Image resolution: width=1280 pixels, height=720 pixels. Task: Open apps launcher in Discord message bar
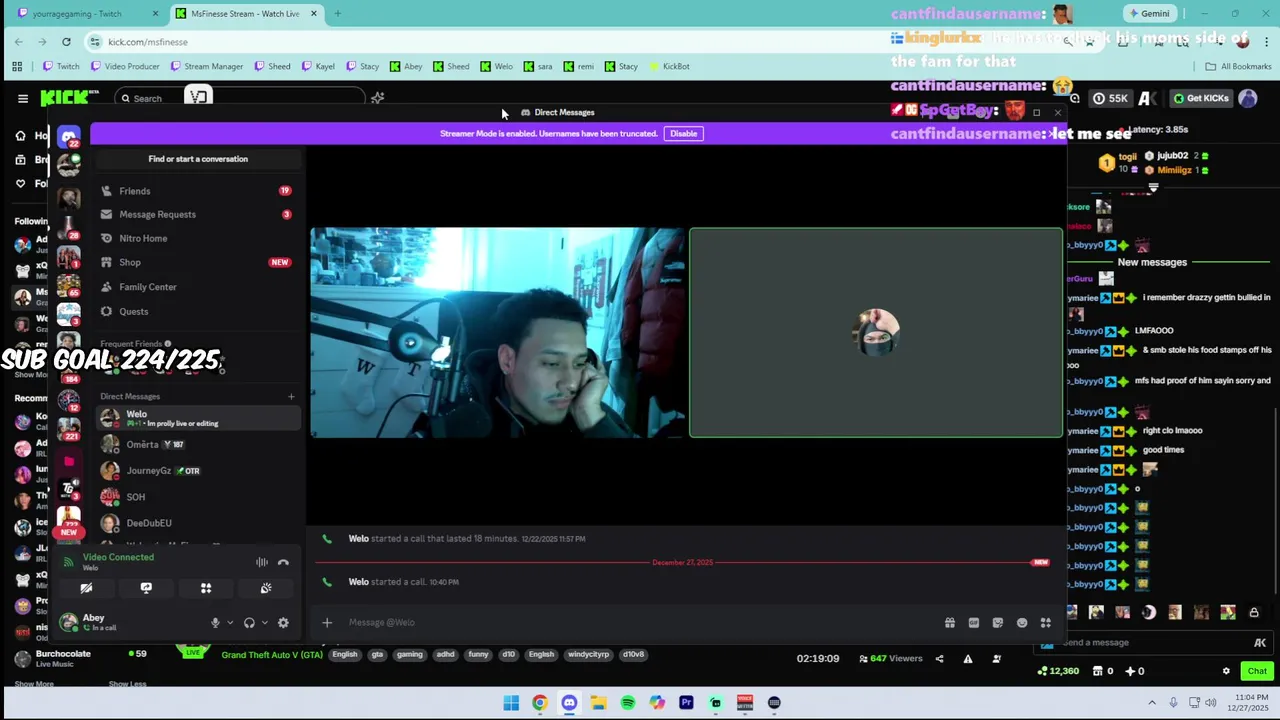coord(1045,622)
